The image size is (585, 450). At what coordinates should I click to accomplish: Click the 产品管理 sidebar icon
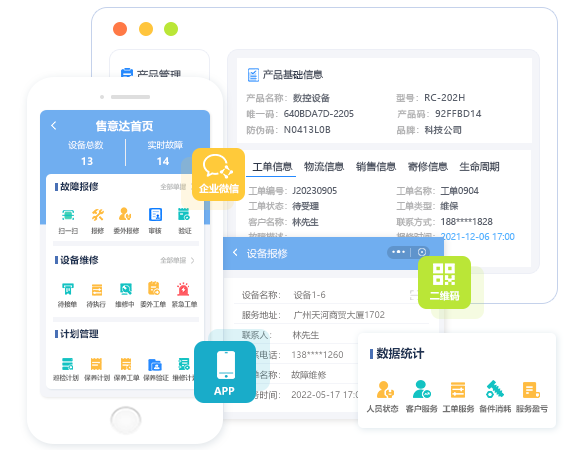pyautogui.click(x=127, y=73)
